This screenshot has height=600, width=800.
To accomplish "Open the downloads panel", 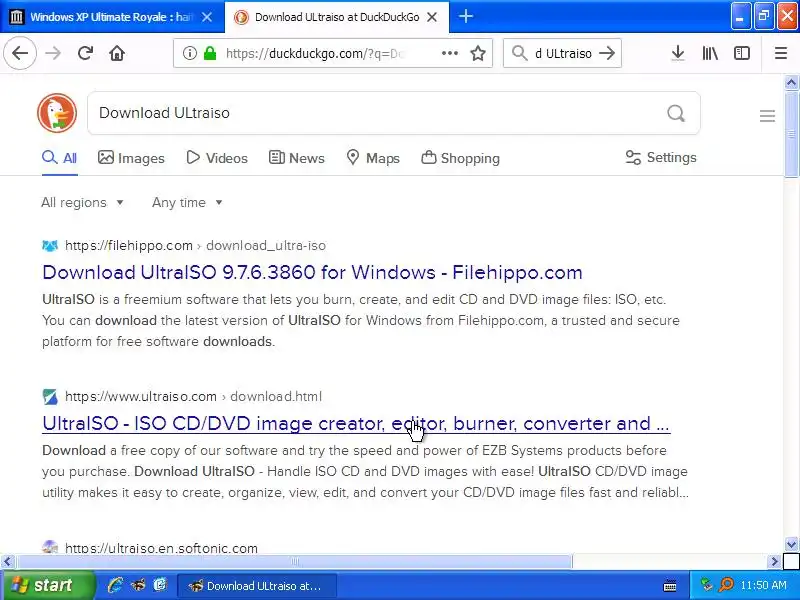I will (678, 53).
